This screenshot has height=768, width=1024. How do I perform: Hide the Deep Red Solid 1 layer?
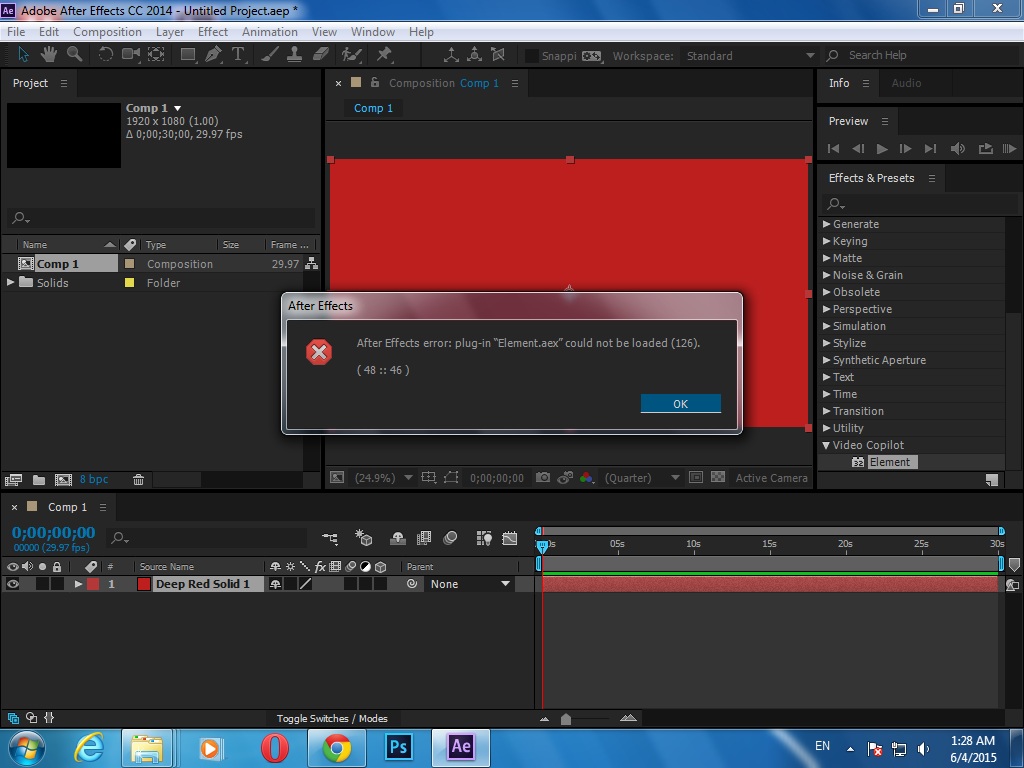click(x=12, y=584)
